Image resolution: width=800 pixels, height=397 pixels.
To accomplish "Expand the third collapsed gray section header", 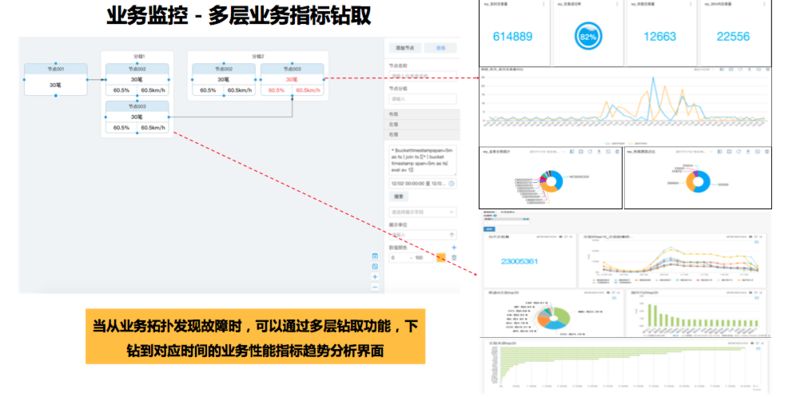I will coord(422,135).
